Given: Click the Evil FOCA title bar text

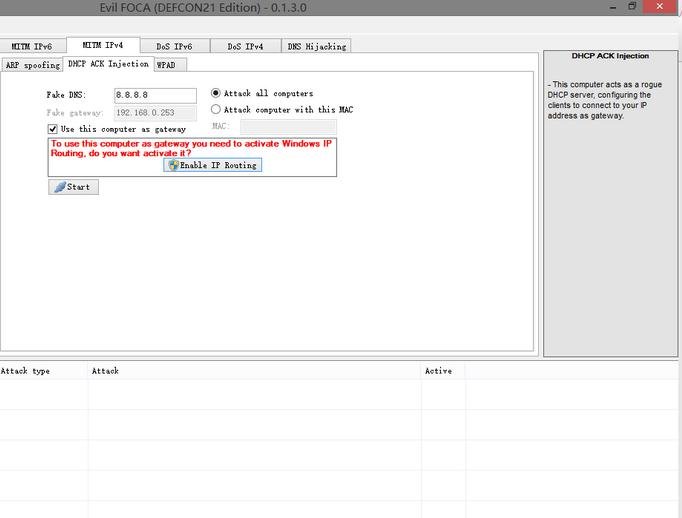Looking at the screenshot, I should (203, 8).
